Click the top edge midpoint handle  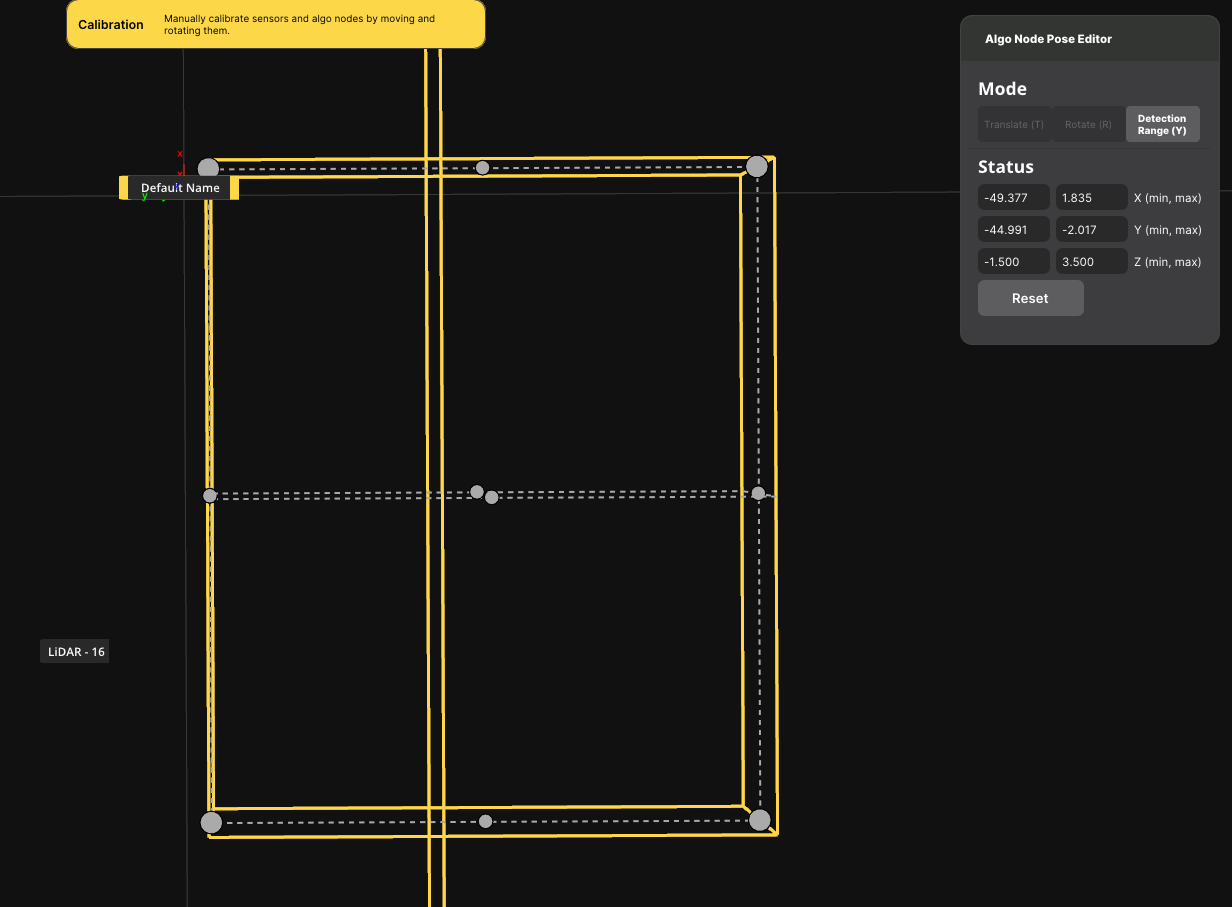[x=483, y=167]
